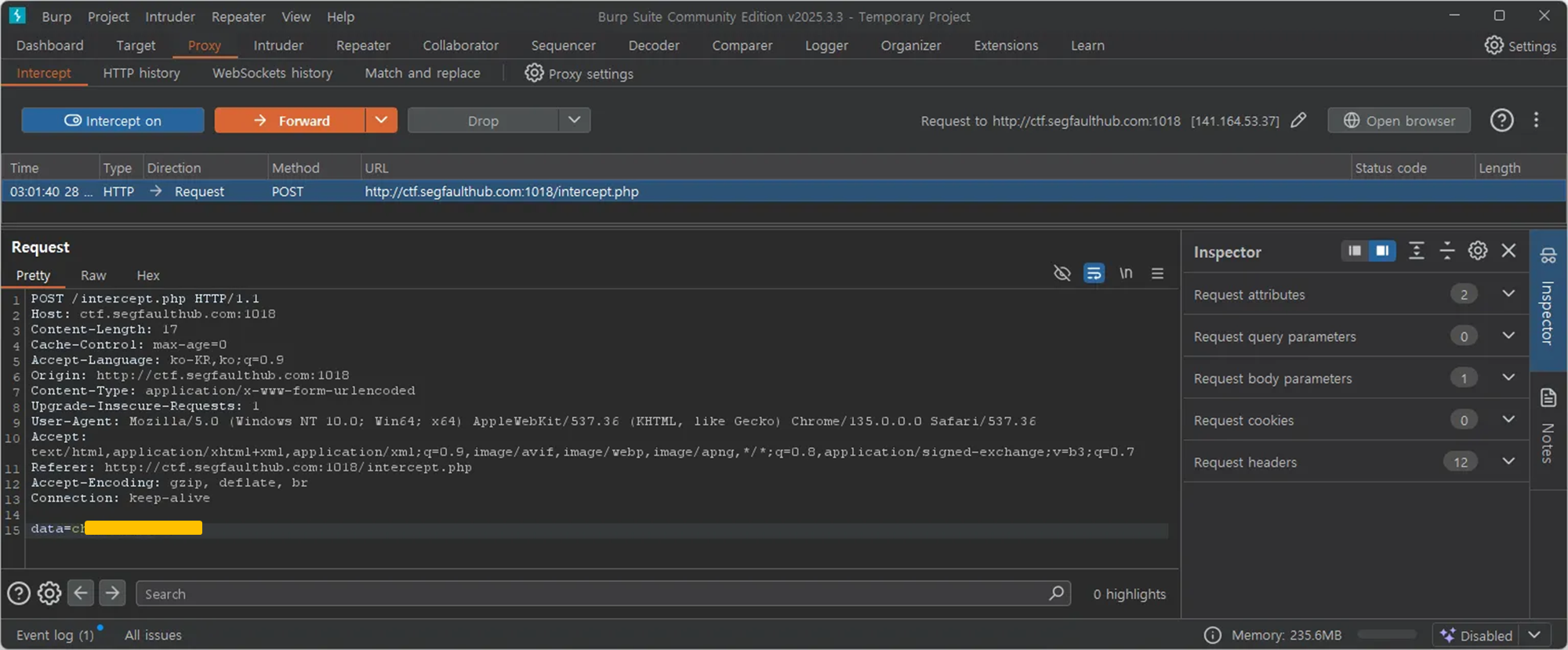The width and height of the screenshot is (1568, 650).
Task: Open Settings gear in top bar
Action: [x=1494, y=45]
